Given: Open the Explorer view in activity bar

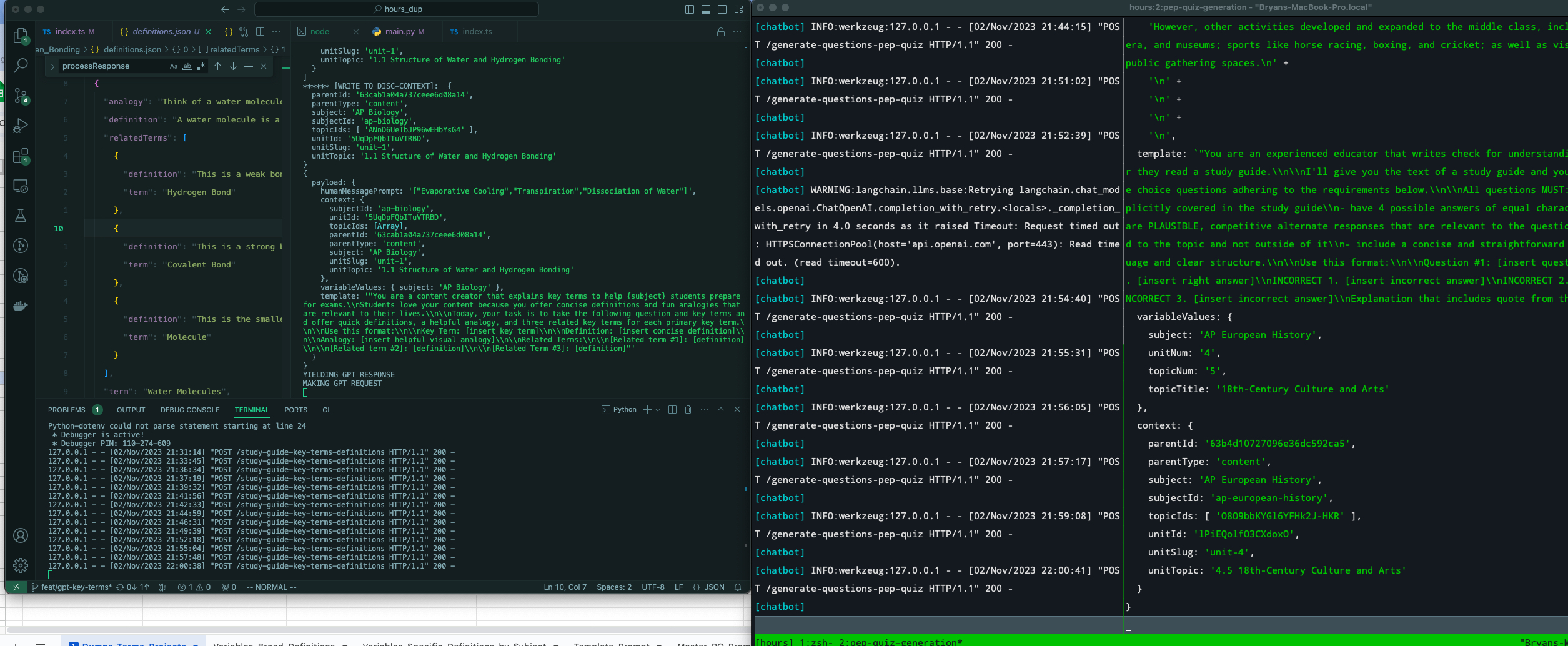Looking at the screenshot, I should point(21,35).
